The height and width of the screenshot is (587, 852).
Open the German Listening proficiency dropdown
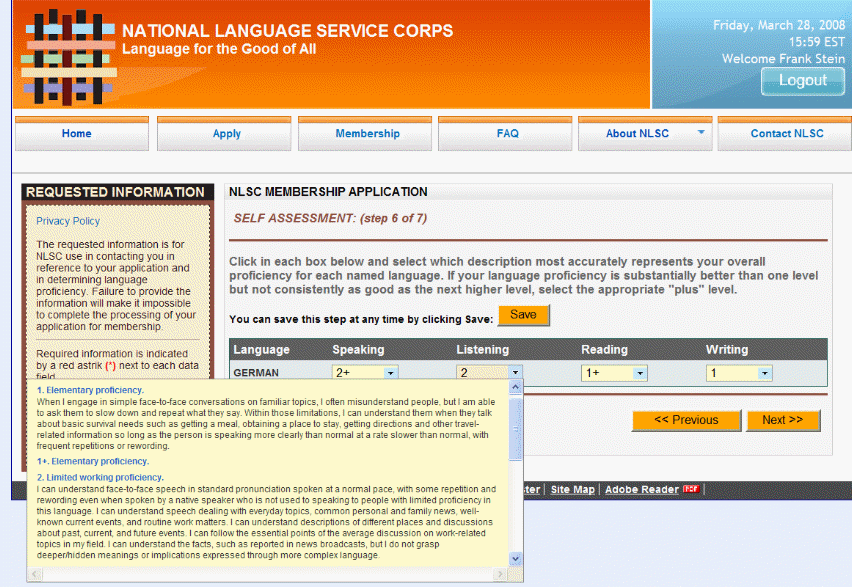pyautogui.click(x=490, y=373)
